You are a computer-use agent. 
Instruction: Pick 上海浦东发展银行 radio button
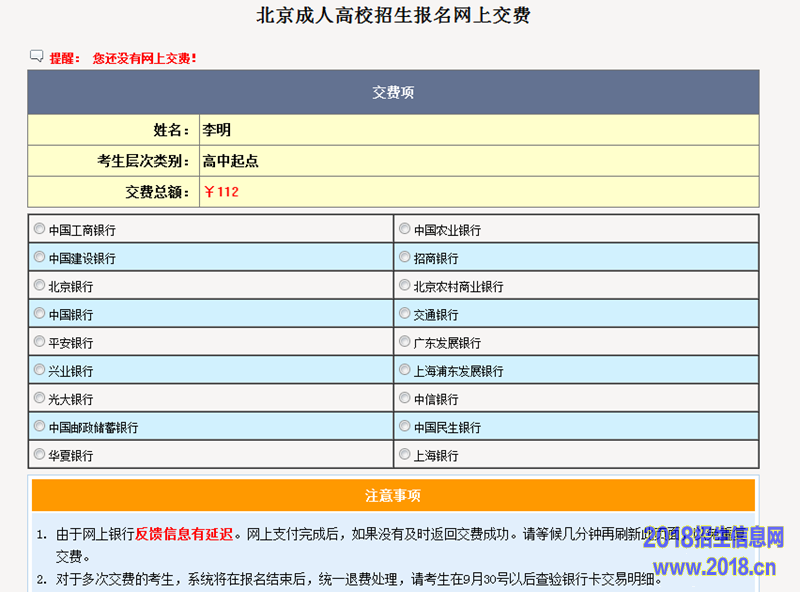405,369
